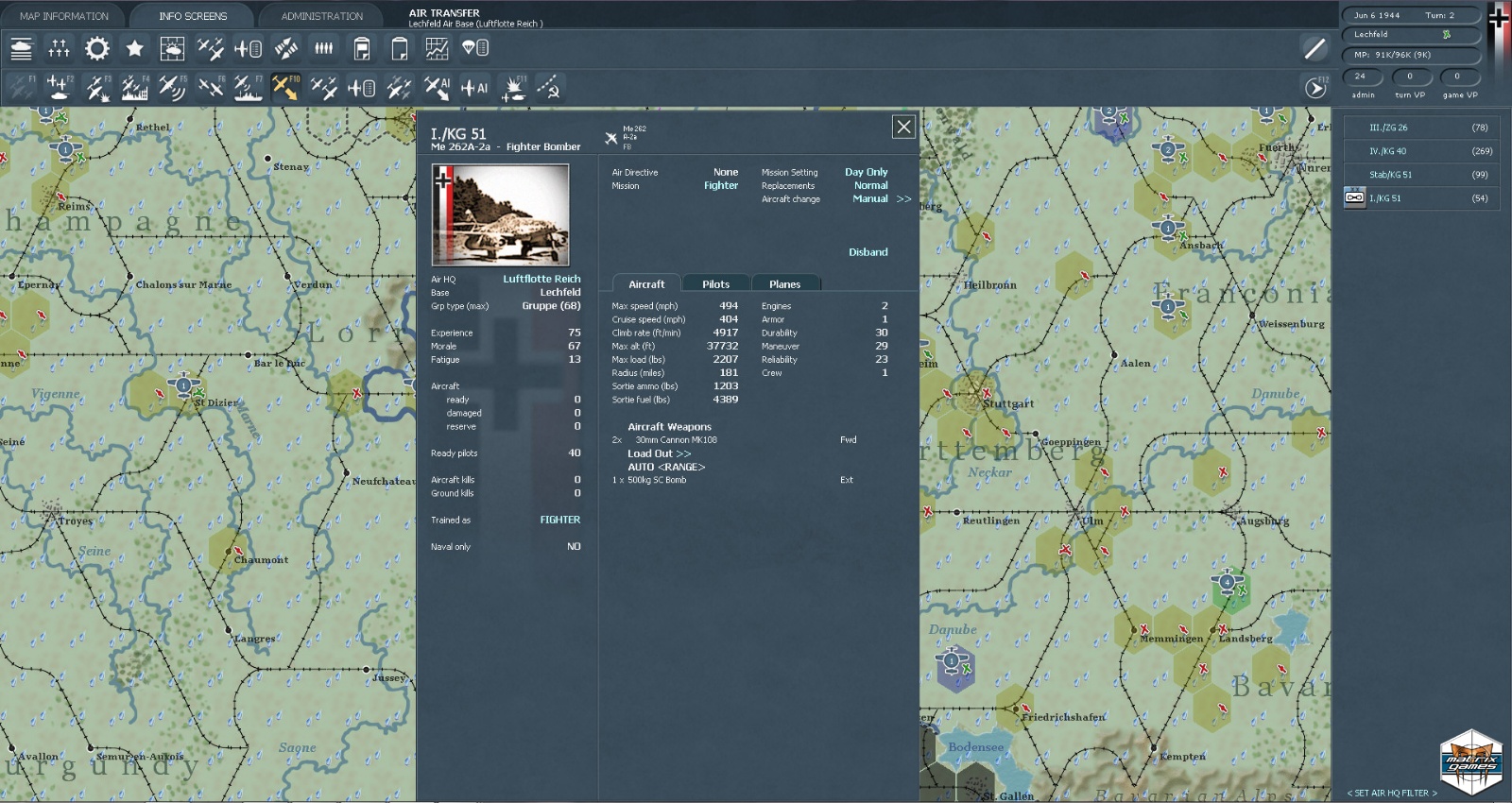Open the SET AIR HQ FILTER selector
1512x803 pixels.
(1392, 793)
